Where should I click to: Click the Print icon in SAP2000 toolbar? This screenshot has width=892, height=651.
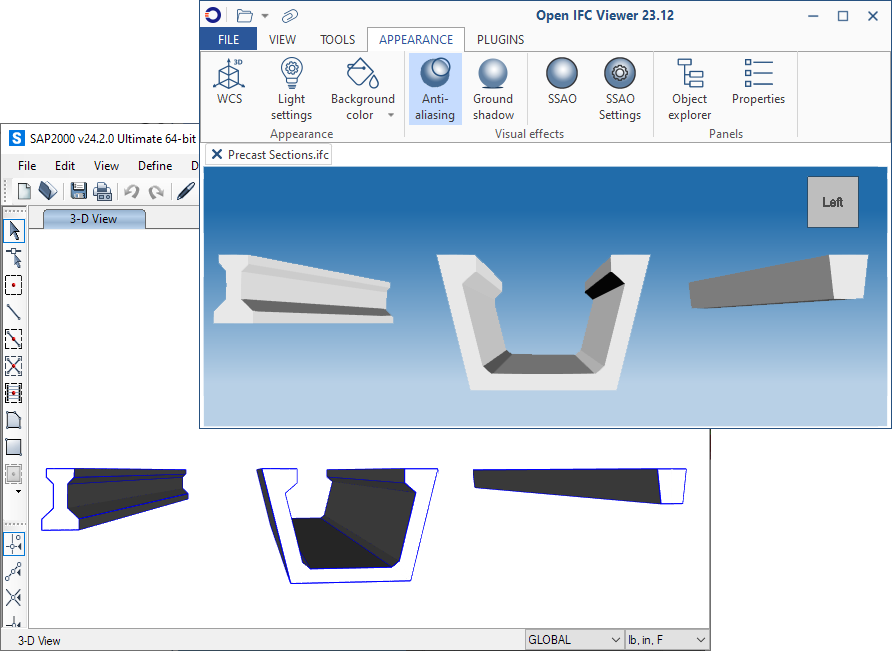101,191
